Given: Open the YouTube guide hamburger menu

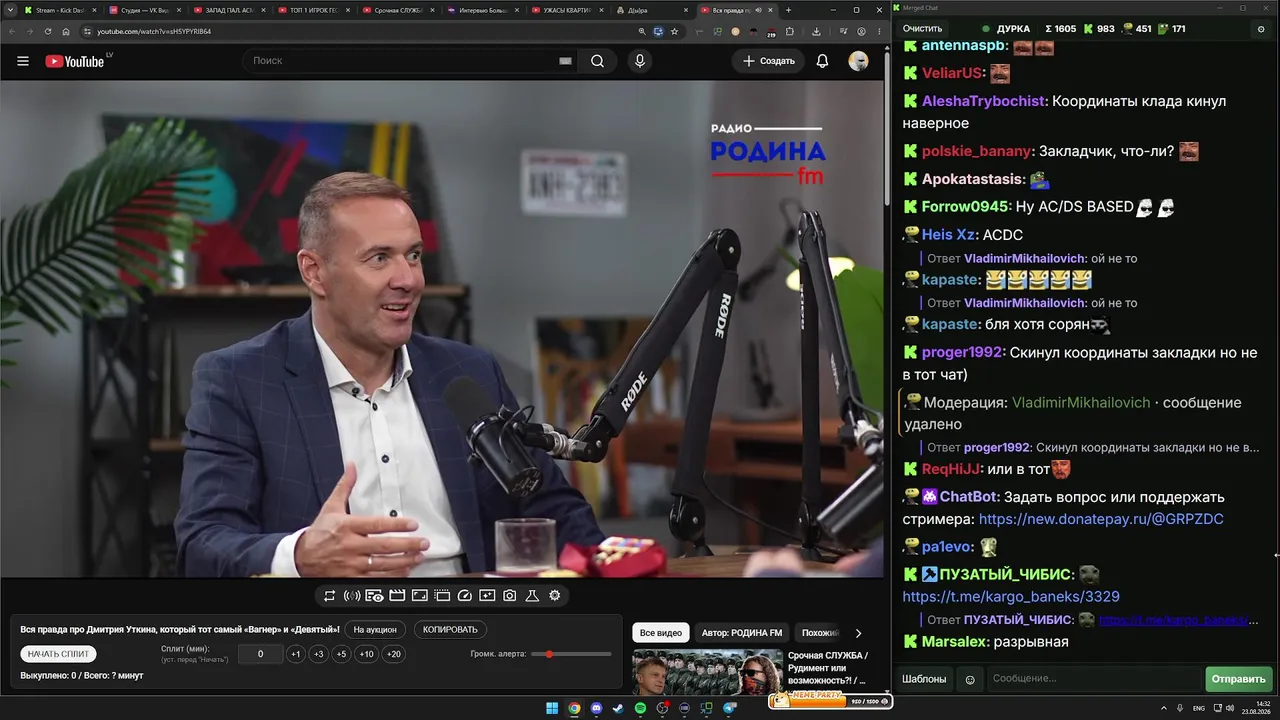Looking at the screenshot, I should (x=23, y=61).
